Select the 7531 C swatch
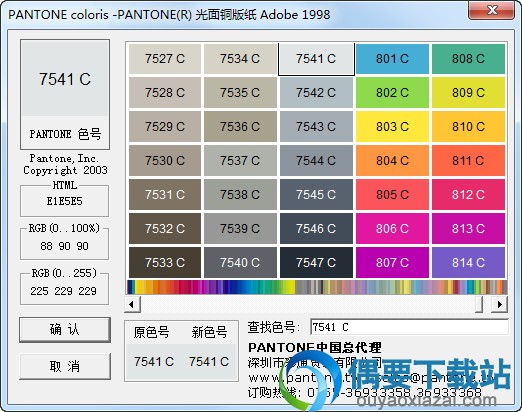522x412 pixels. (x=165, y=195)
